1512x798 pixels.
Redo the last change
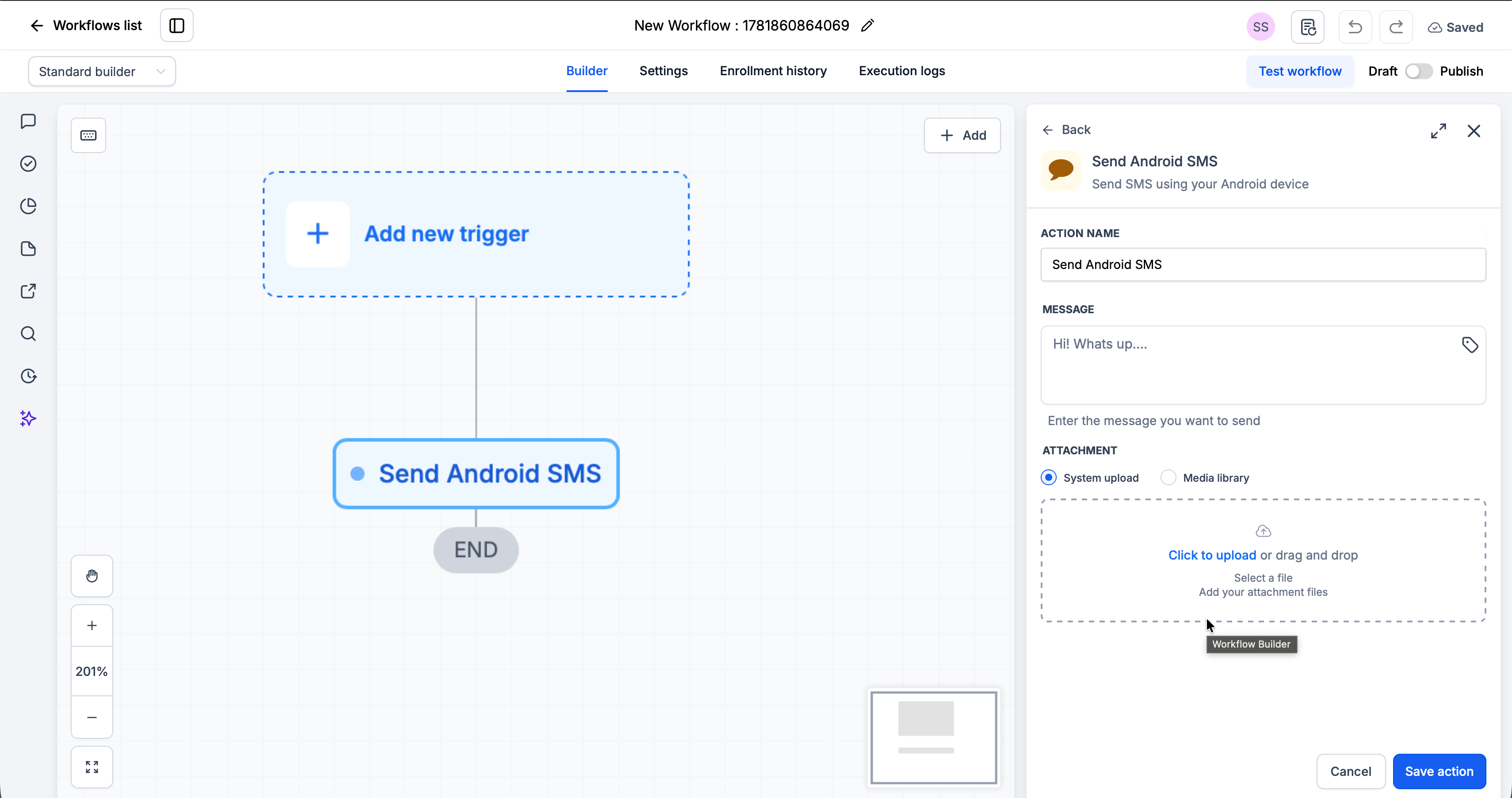1396,27
